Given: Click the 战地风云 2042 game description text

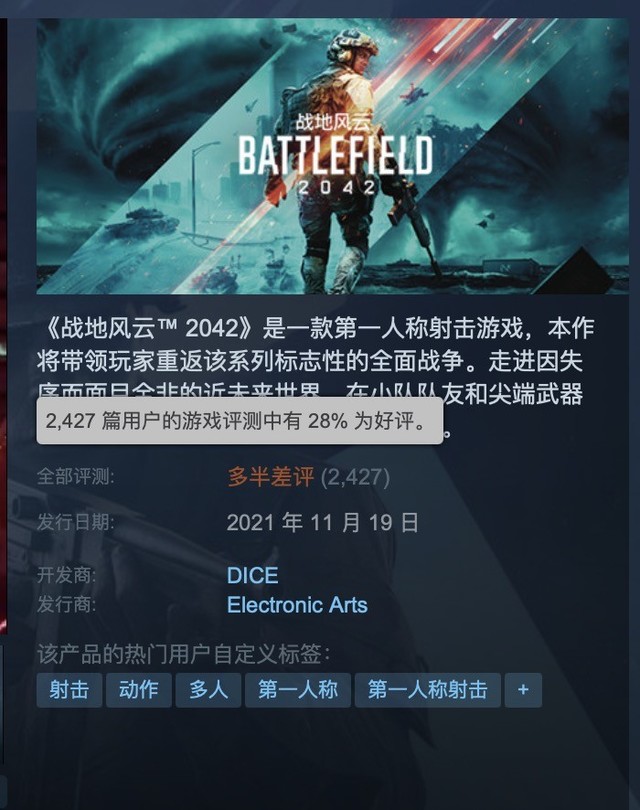Looking at the screenshot, I should coord(316,362).
